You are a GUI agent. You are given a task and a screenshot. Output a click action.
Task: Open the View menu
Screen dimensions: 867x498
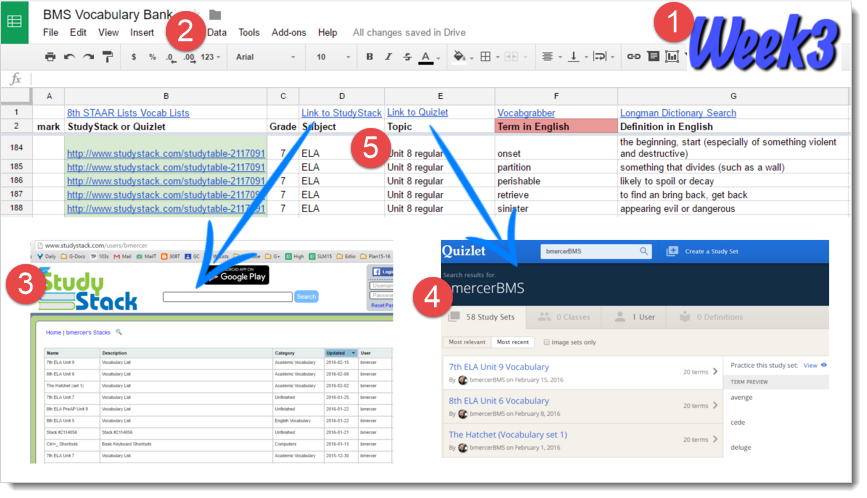click(108, 33)
